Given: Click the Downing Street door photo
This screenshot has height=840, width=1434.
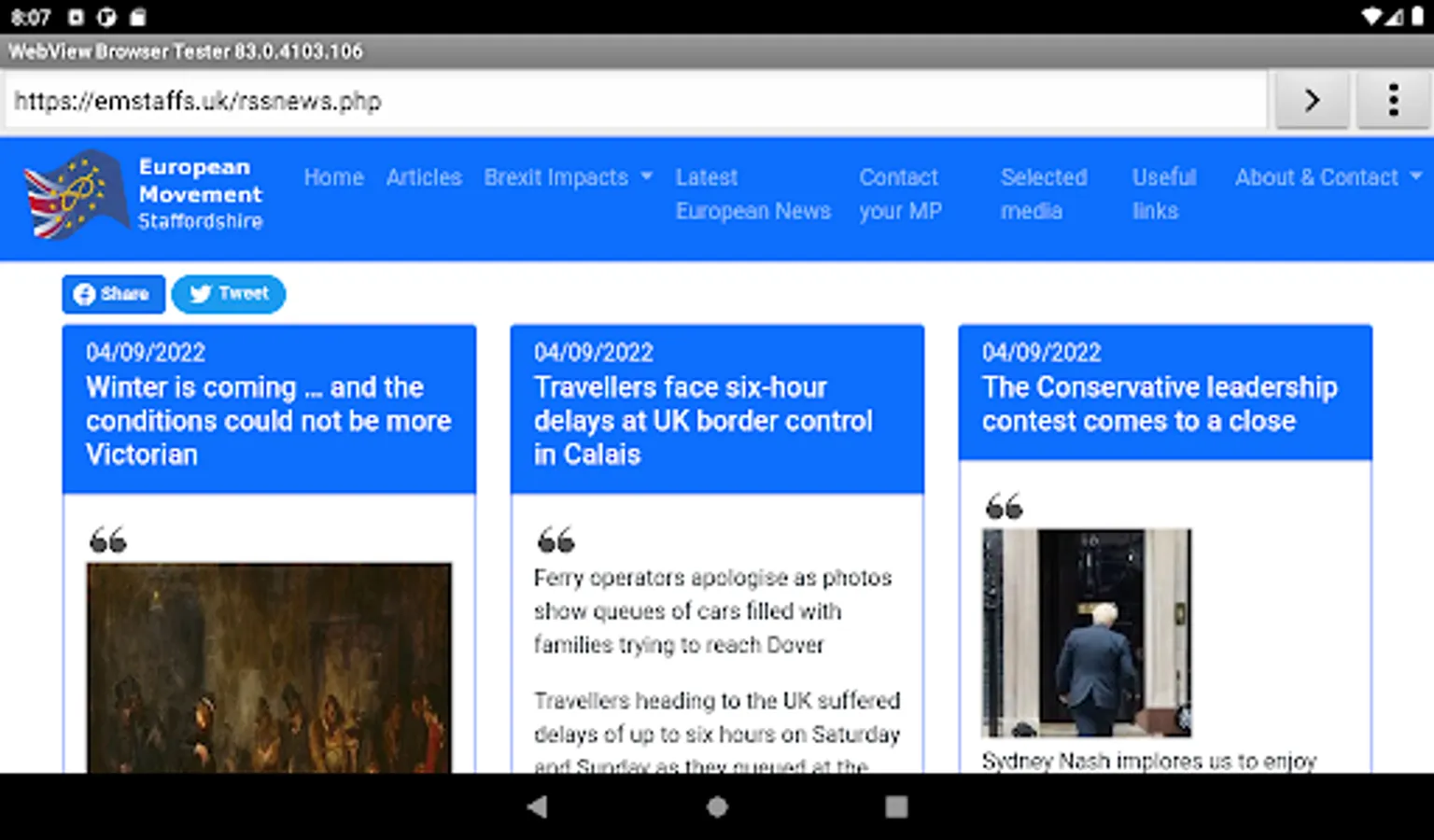Looking at the screenshot, I should click(1087, 633).
